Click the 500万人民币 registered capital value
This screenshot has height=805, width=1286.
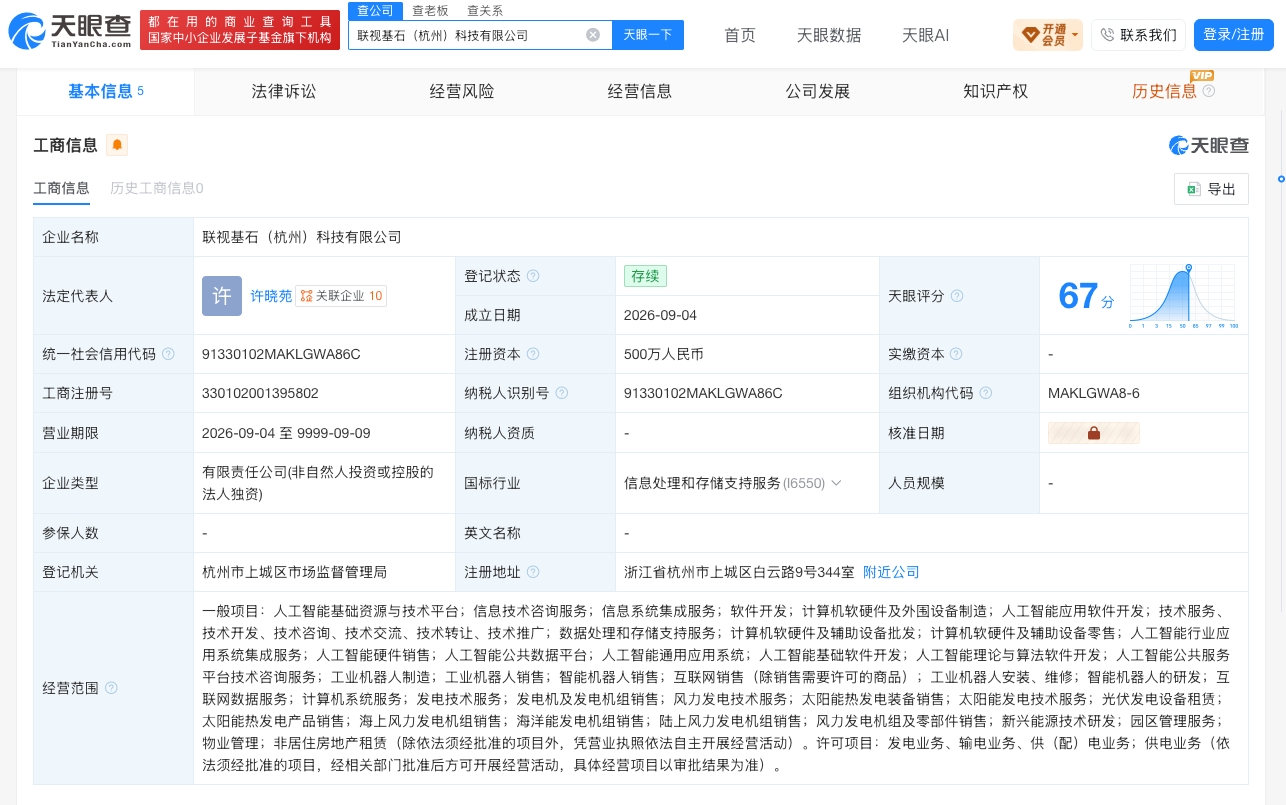pyautogui.click(x=664, y=354)
